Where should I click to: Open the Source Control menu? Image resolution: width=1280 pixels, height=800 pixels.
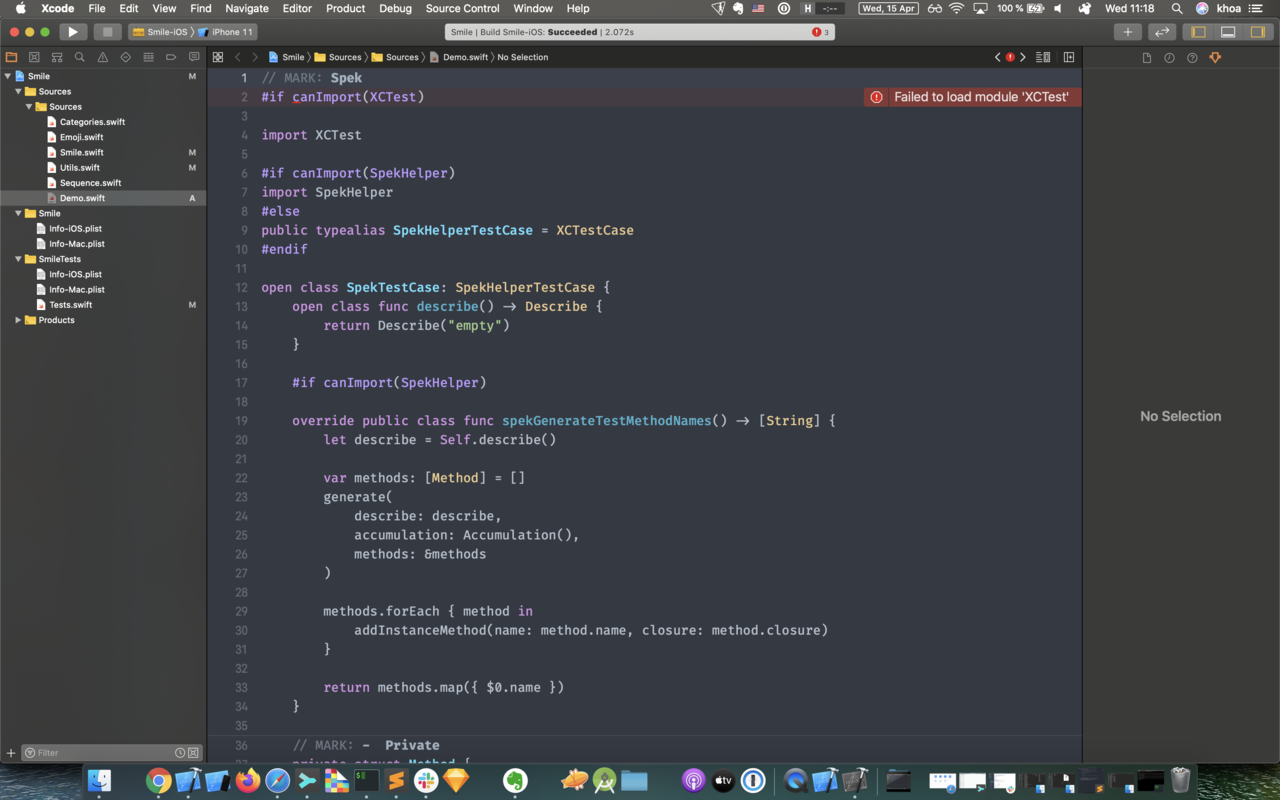point(462,8)
